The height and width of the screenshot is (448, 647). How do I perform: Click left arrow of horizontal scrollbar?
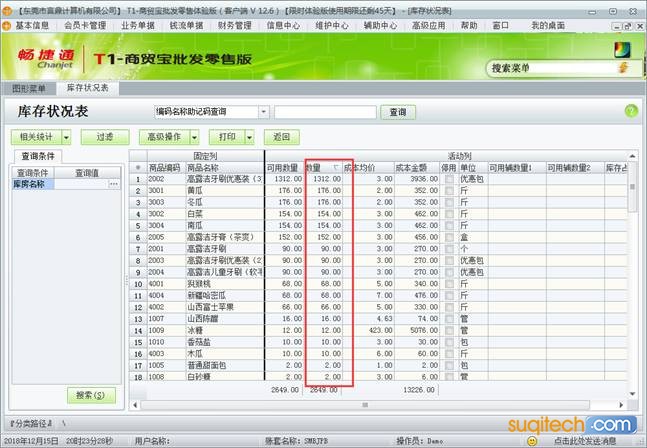pos(135,405)
